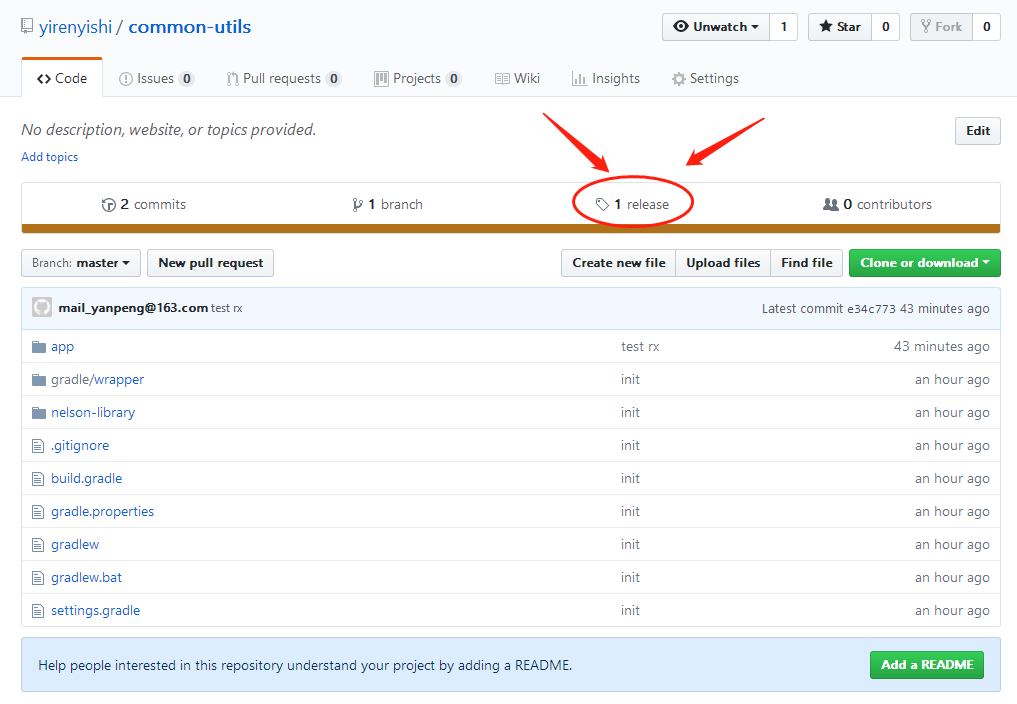The width and height of the screenshot is (1017, 704).
Task: Click the folder icon for app
Action: point(39,347)
